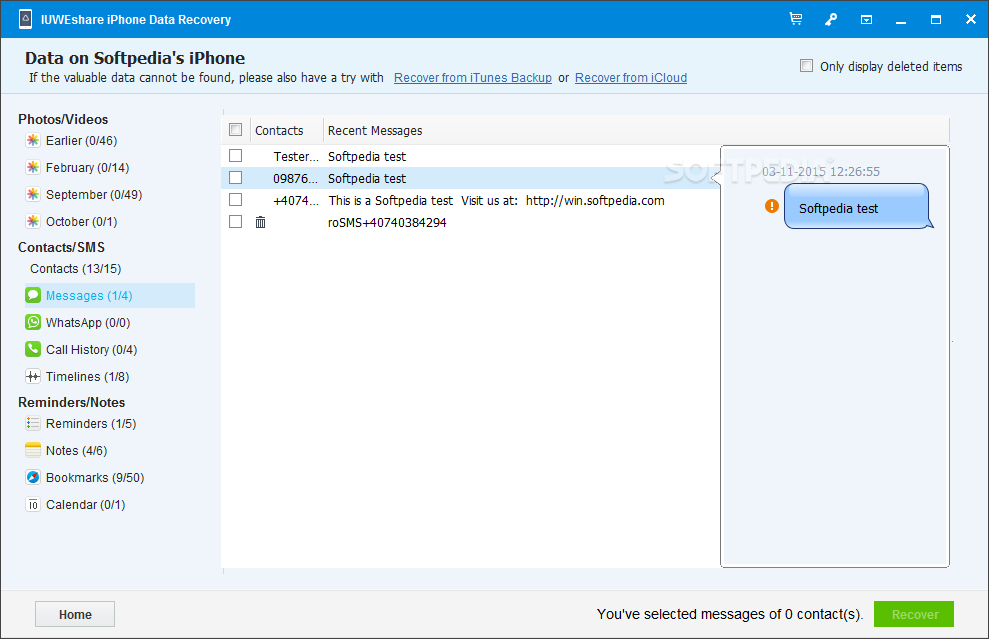Open October (0/1) photos category
989x639 pixels.
[x=81, y=222]
